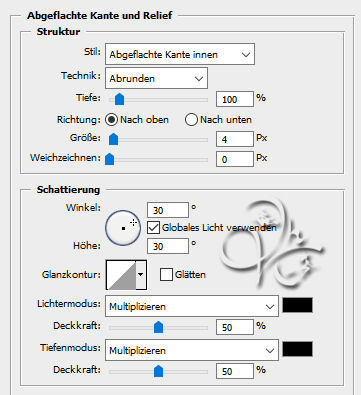Click the Winkel angle input field

[x=168, y=210]
